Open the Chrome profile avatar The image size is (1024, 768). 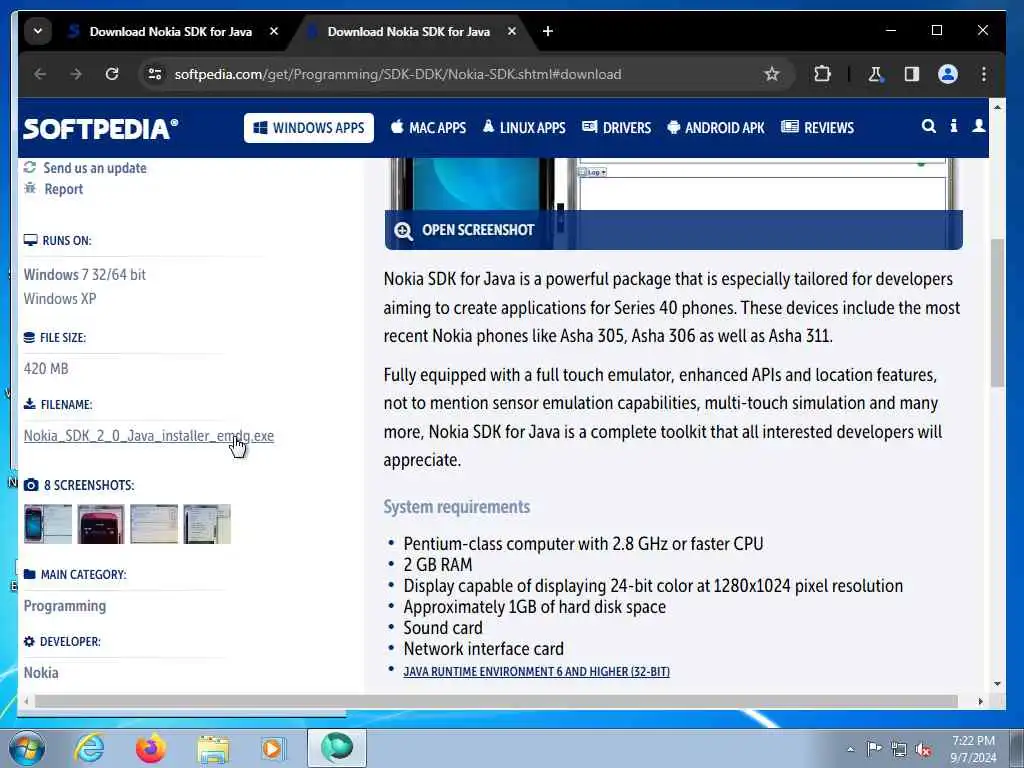tap(948, 74)
